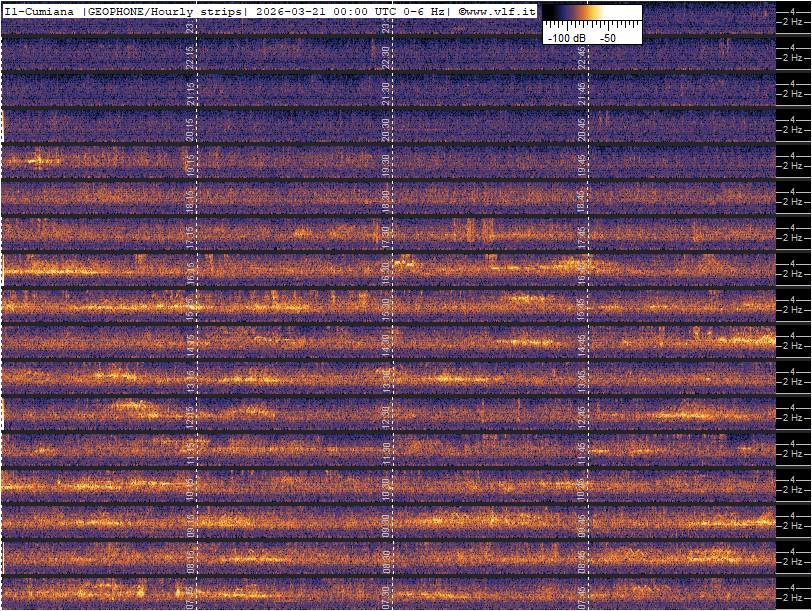Click the -50 legend scale label
The height and width of the screenshot is (611, 812).
607,37
